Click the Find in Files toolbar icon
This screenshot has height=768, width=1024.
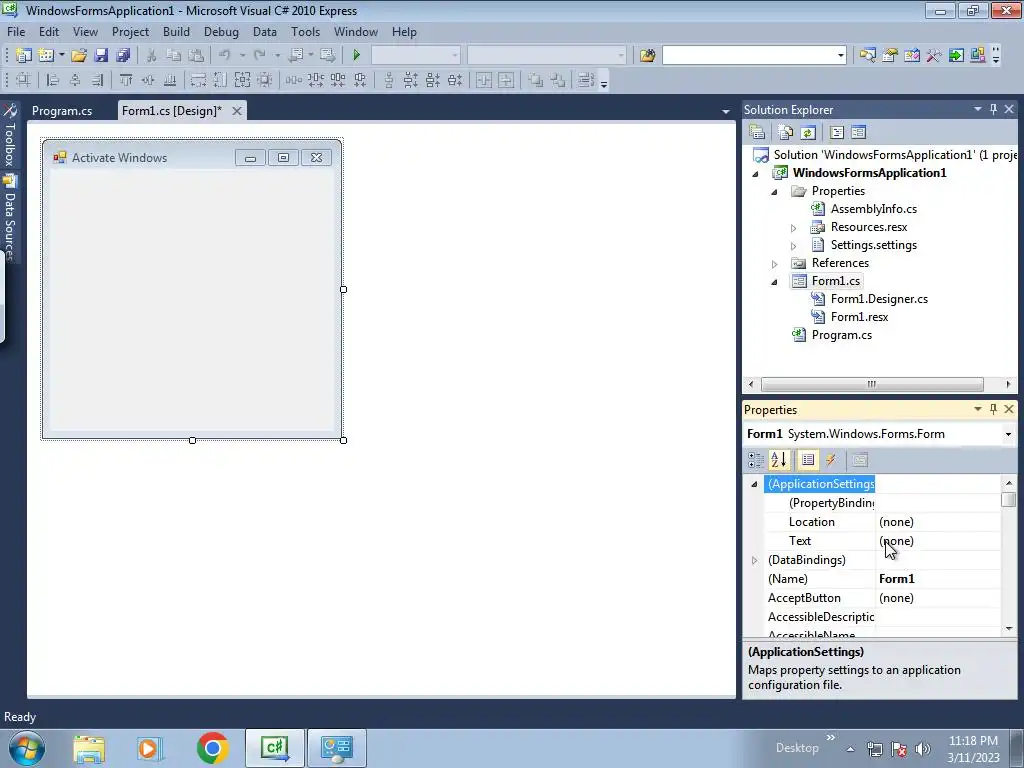click(647, 56)
